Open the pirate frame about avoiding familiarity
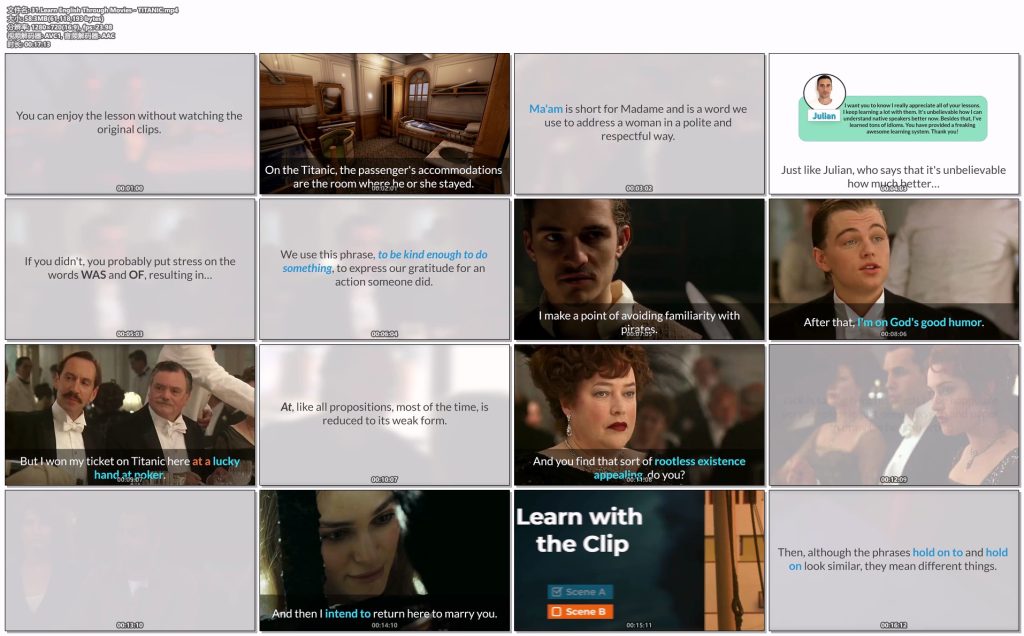 pyautogui.click(x=639, y=269)
